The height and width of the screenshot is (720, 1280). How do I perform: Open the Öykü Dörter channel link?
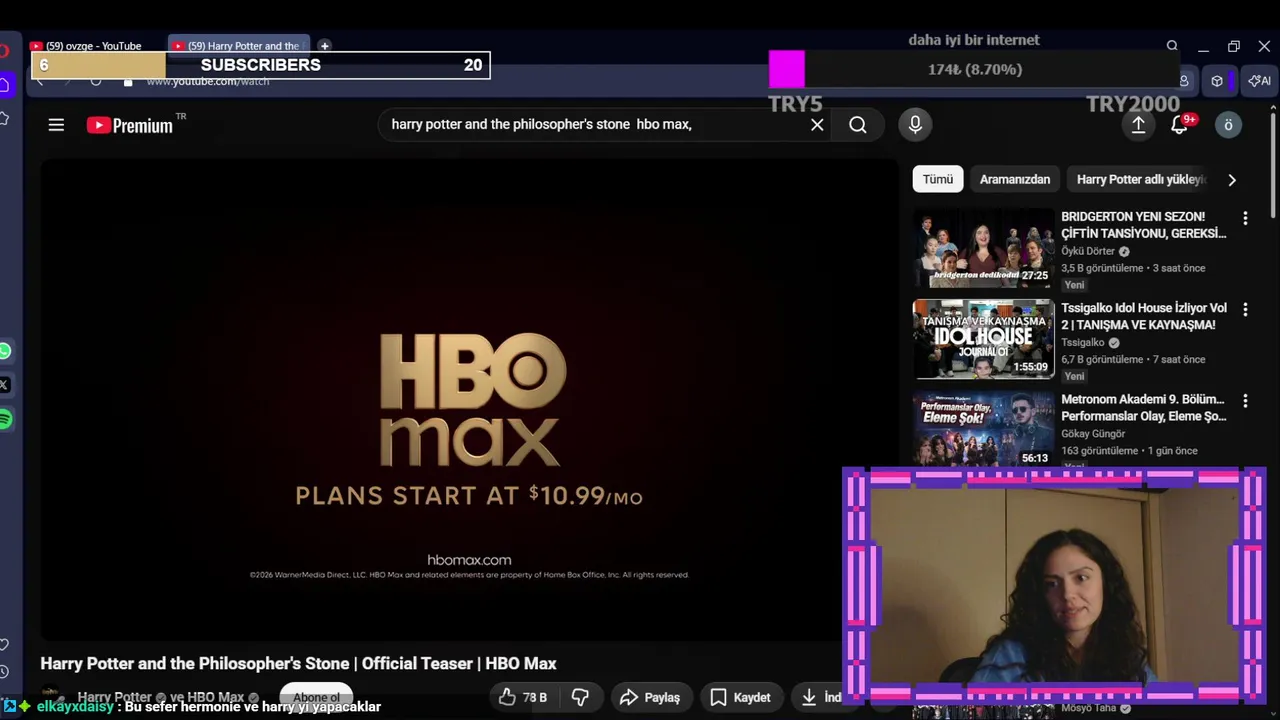1088,251
